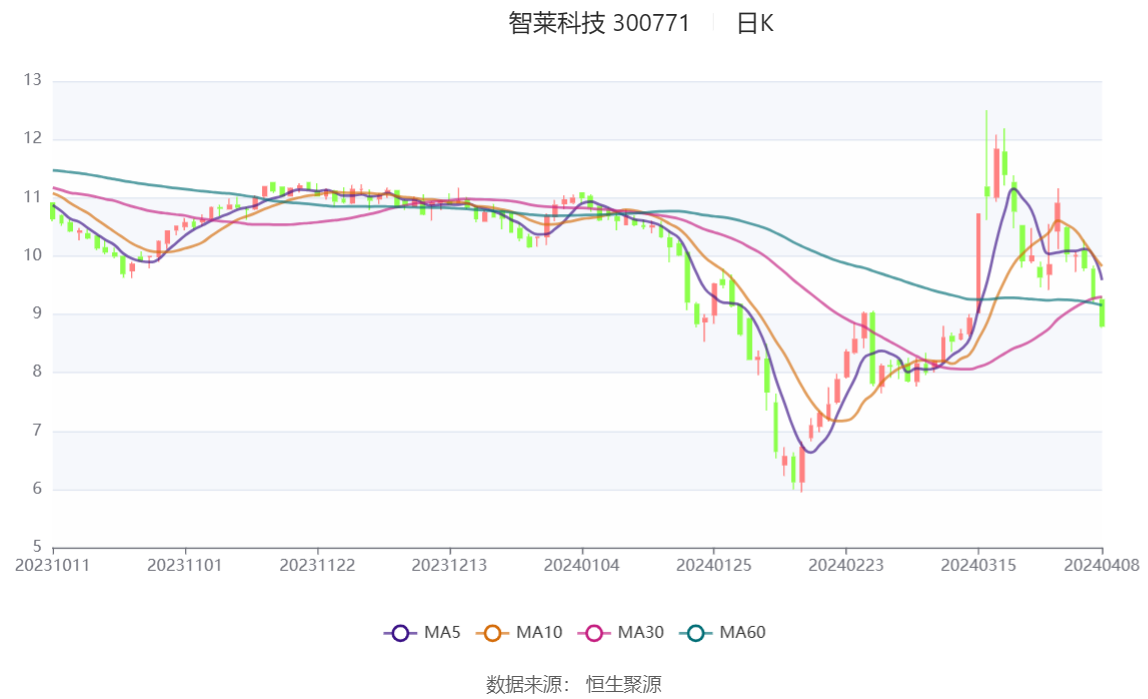Click the 20240104 date tick label
The height and width of the screenshot is (699, 1148).
coord(582,565)
